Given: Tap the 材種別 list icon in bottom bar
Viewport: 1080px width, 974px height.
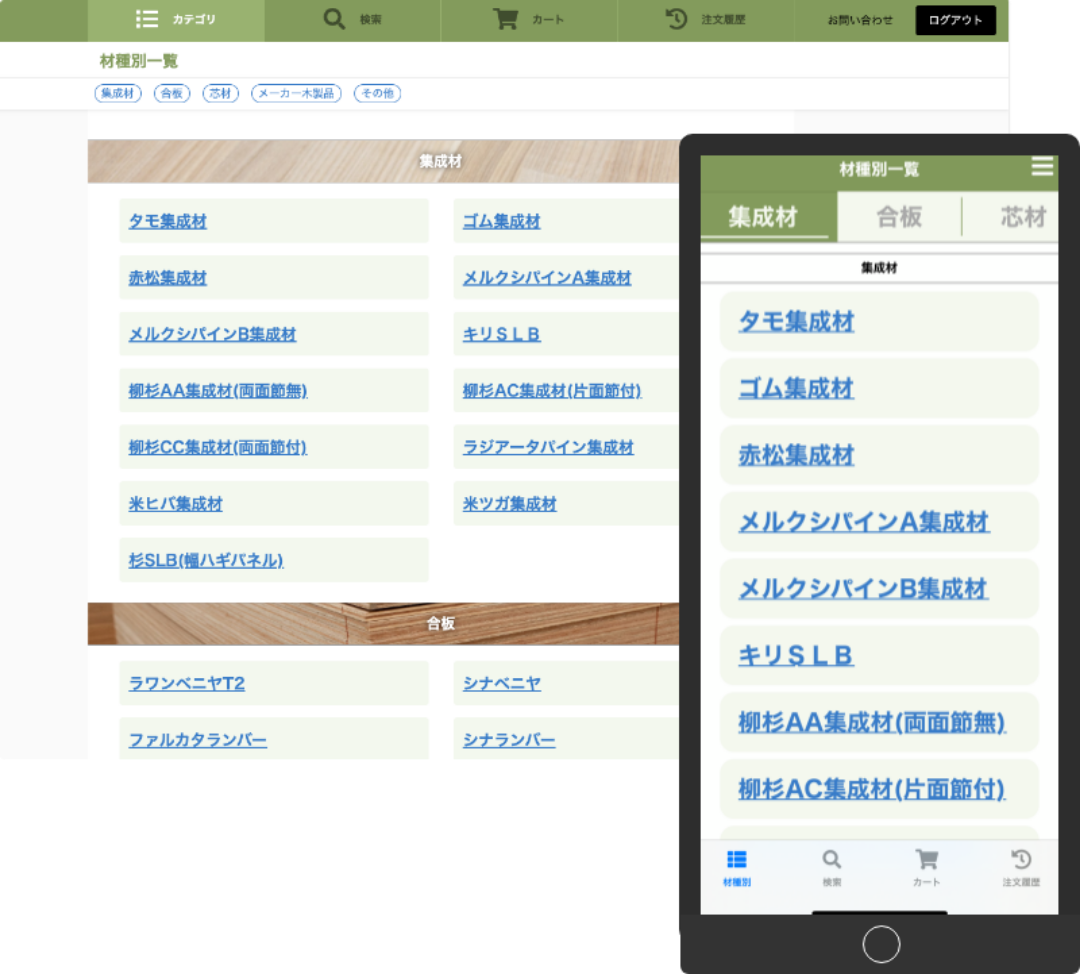Looking at the screenshot, I should click(x=736, y=859).
